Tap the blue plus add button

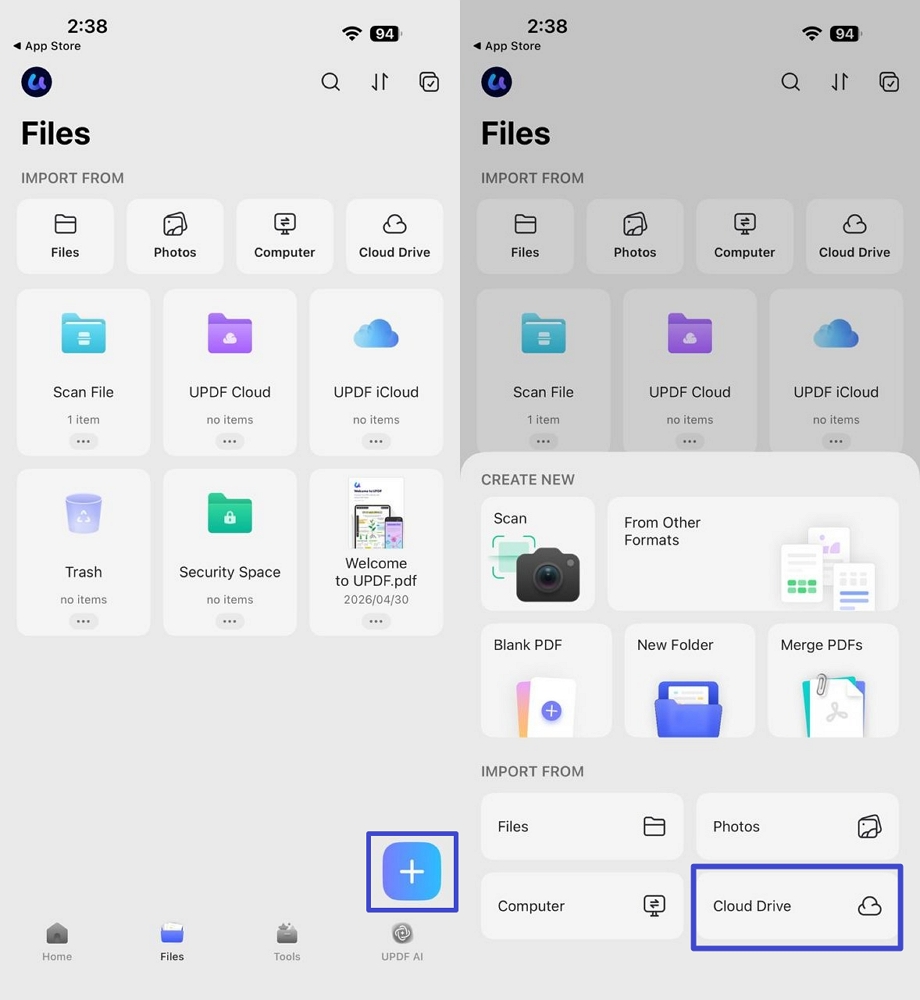pos(412,871)
